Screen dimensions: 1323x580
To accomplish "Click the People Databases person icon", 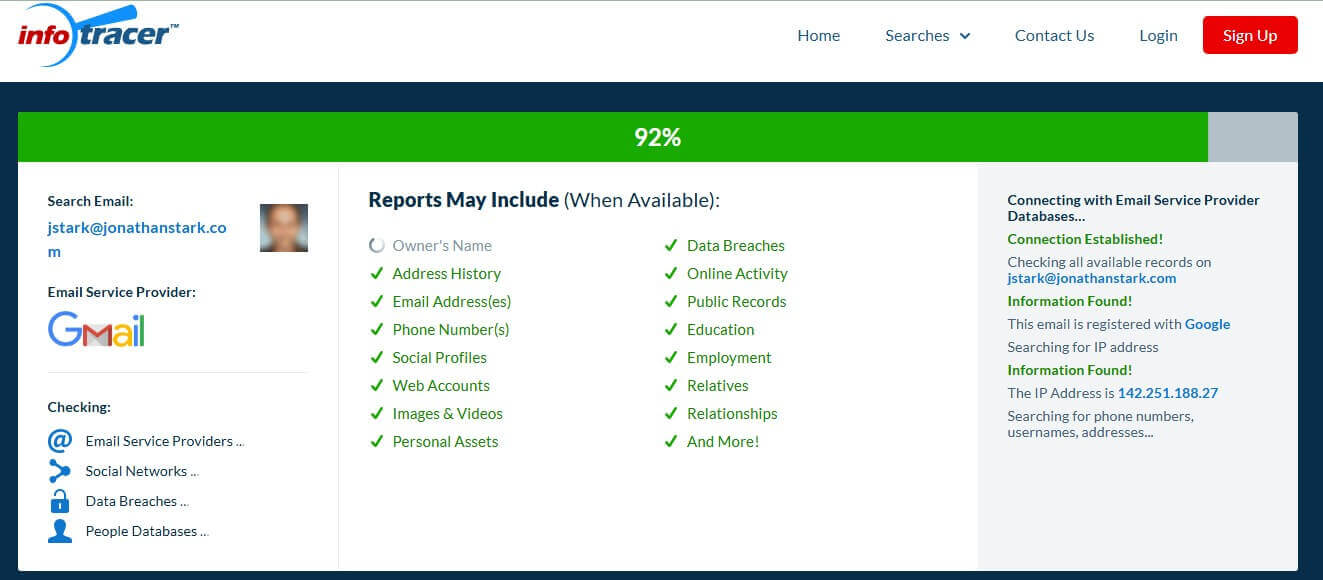I will point(61,530).
